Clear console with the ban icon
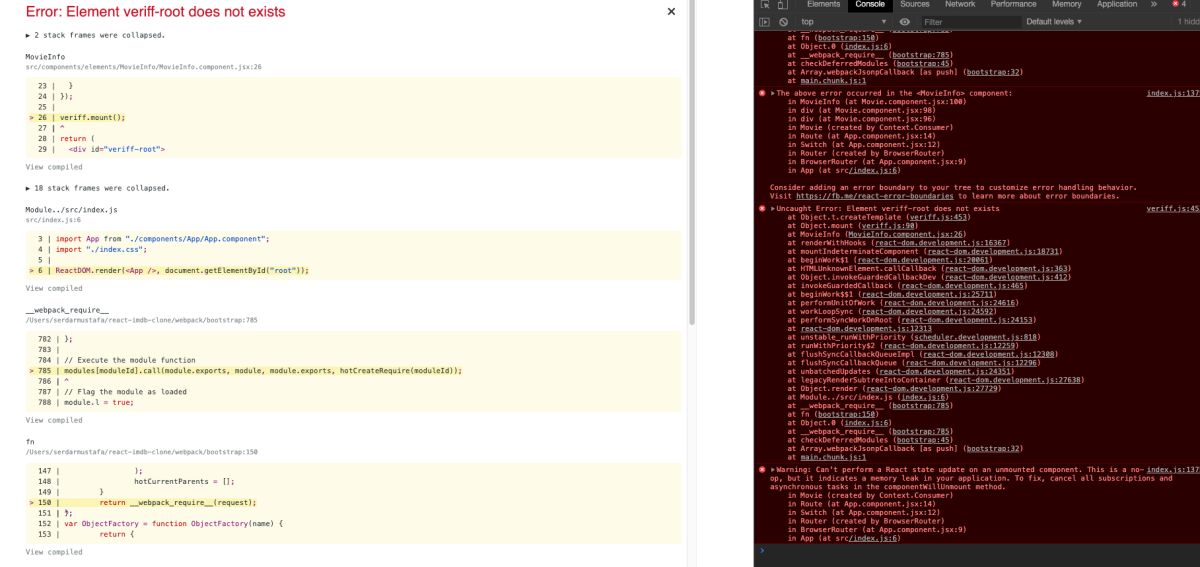Viewport: 1200px width, 567px height. (x=783, y=21)
